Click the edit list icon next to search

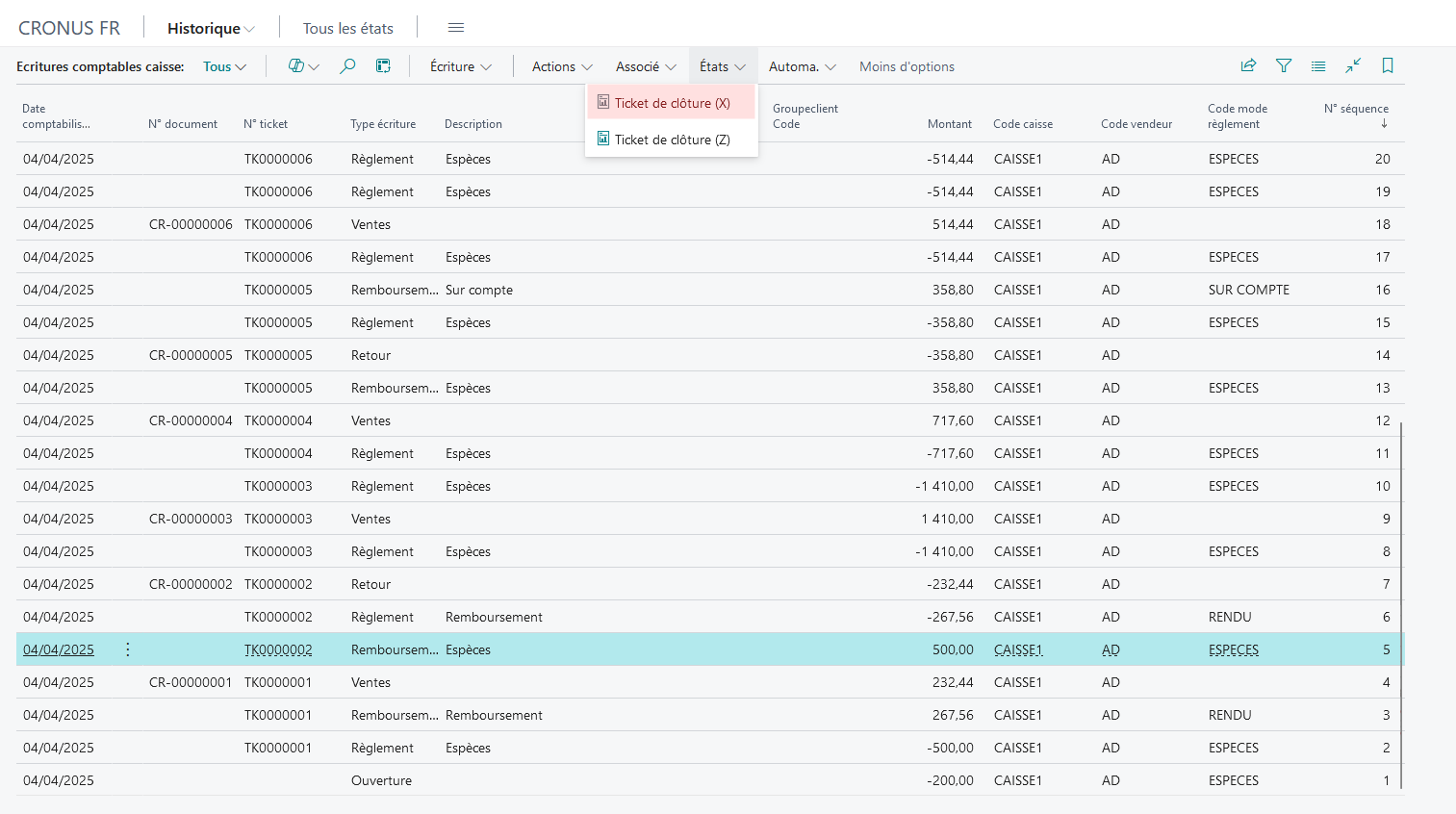pos(383,66)
